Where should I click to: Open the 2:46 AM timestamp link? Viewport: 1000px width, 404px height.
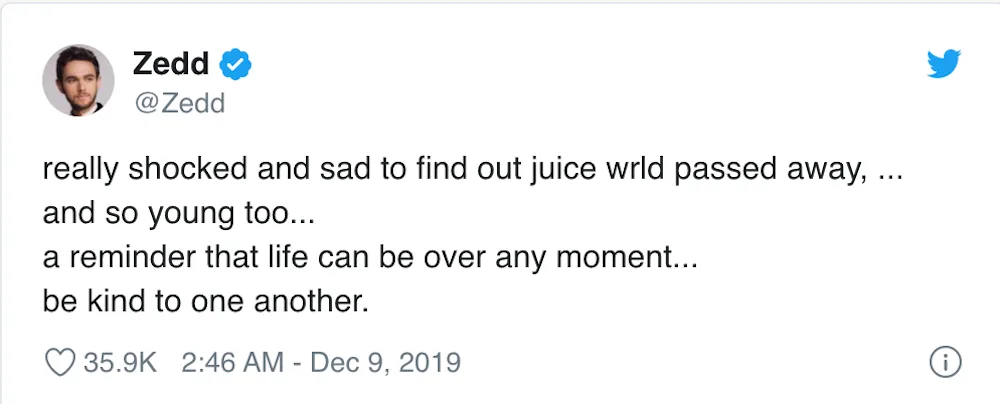click(232, 362)
